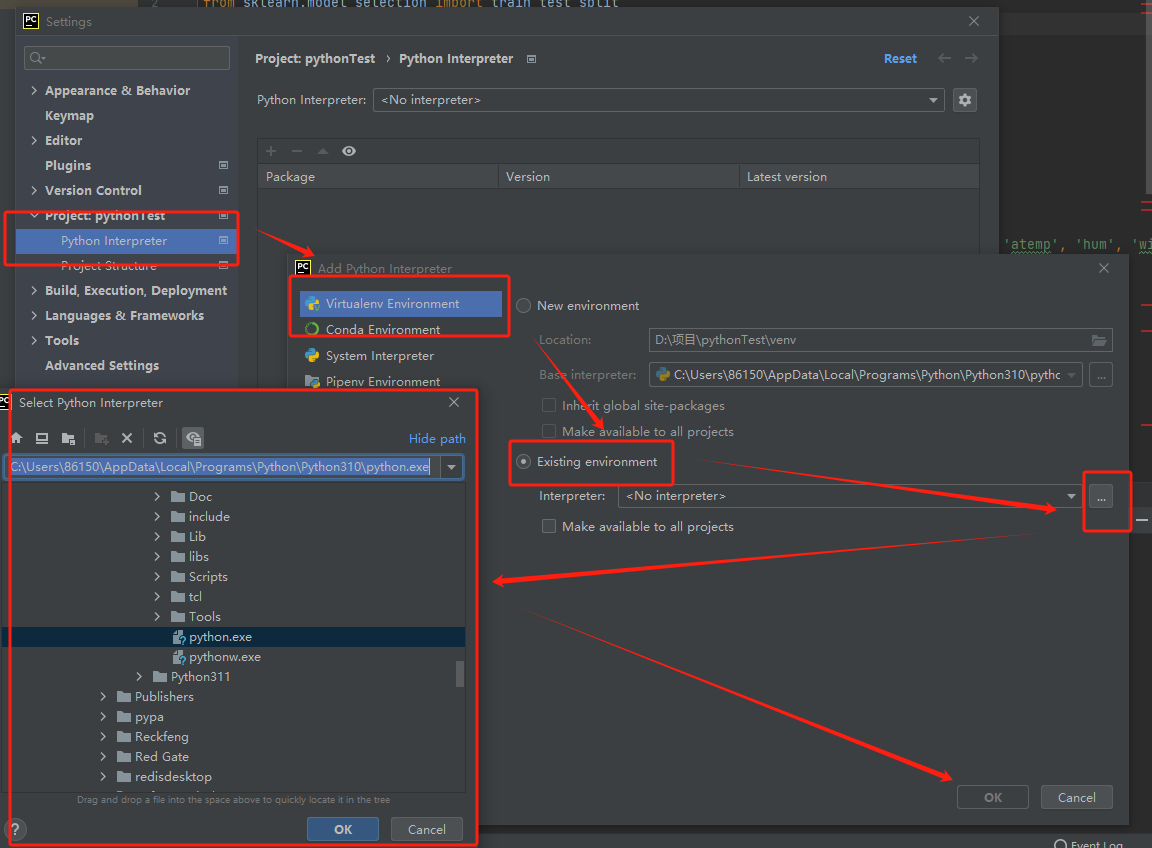
Task: Expand the Publishers folder
Action: (104, 697)
